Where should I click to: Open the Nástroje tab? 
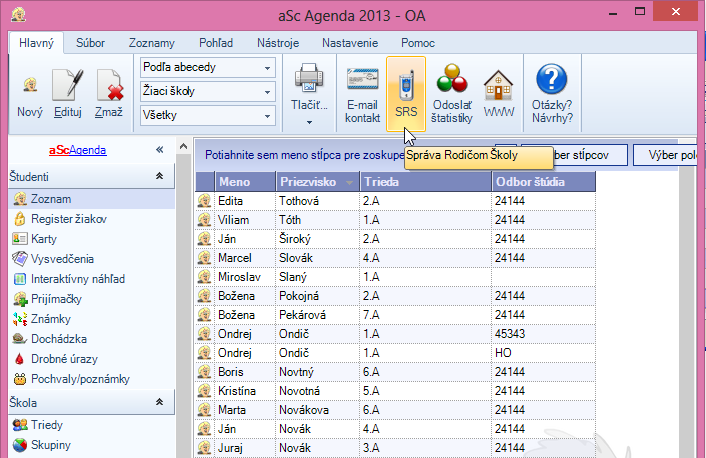278,43
